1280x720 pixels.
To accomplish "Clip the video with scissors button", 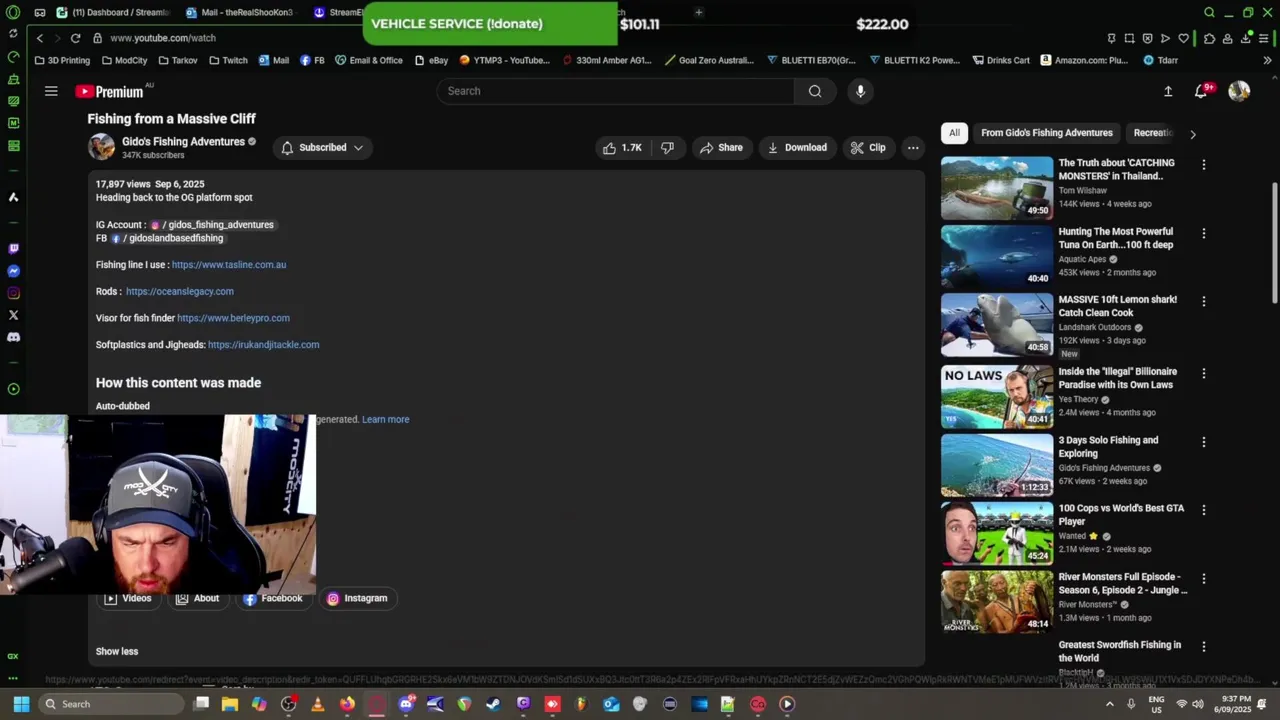I will coord(868,148).
